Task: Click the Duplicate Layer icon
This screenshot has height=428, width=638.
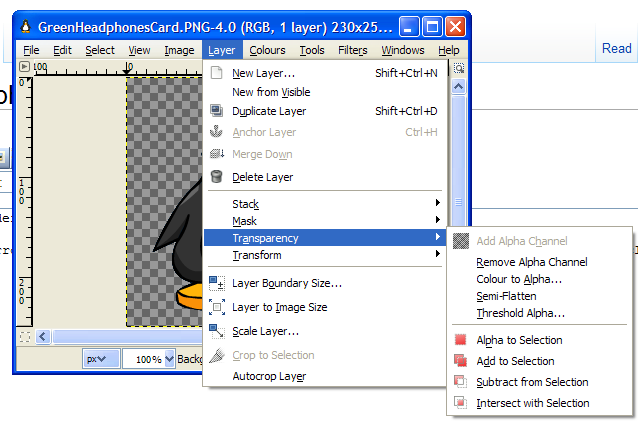Action: tap(216, 110)
